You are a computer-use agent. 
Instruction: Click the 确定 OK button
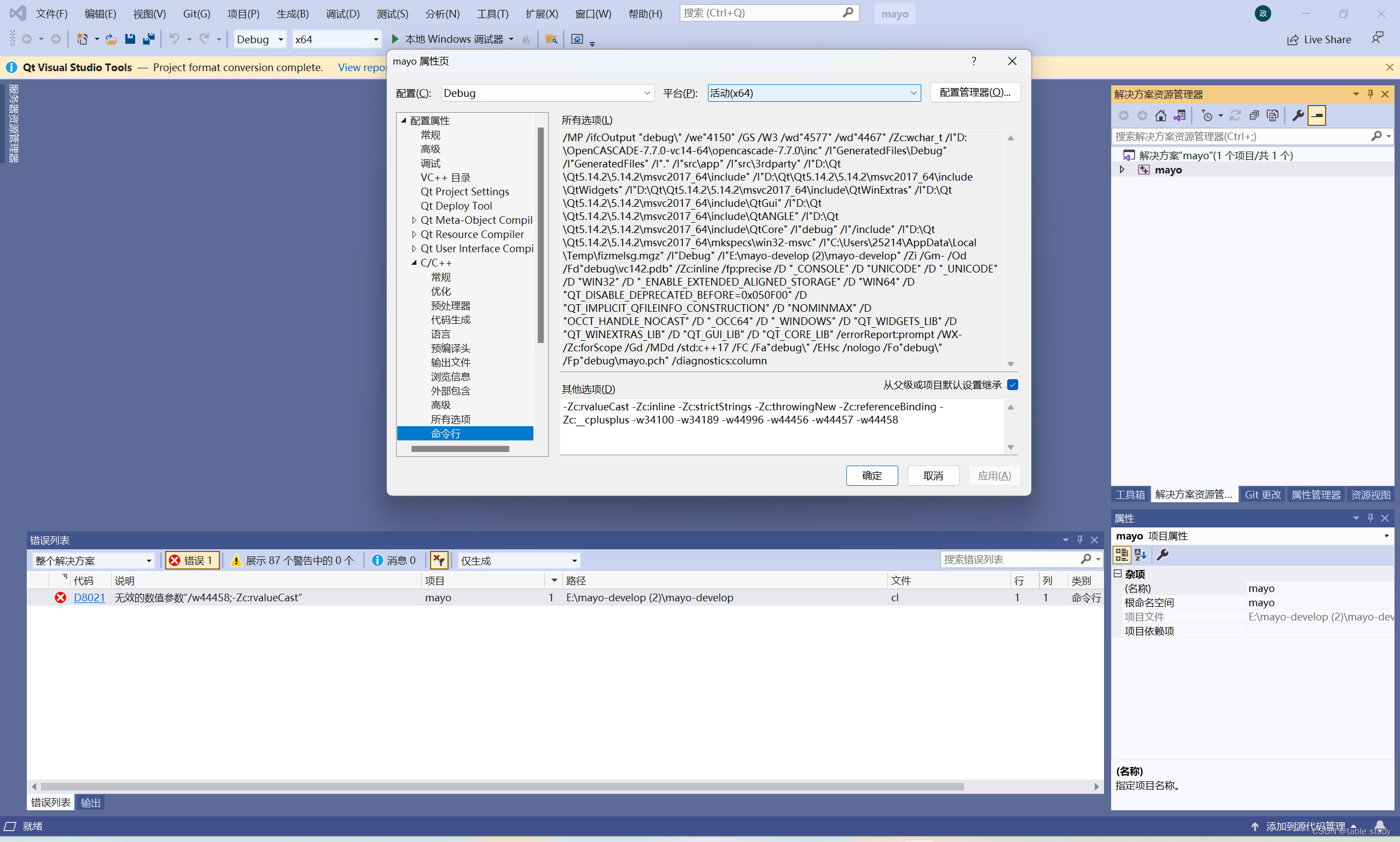tap(872, 475)
